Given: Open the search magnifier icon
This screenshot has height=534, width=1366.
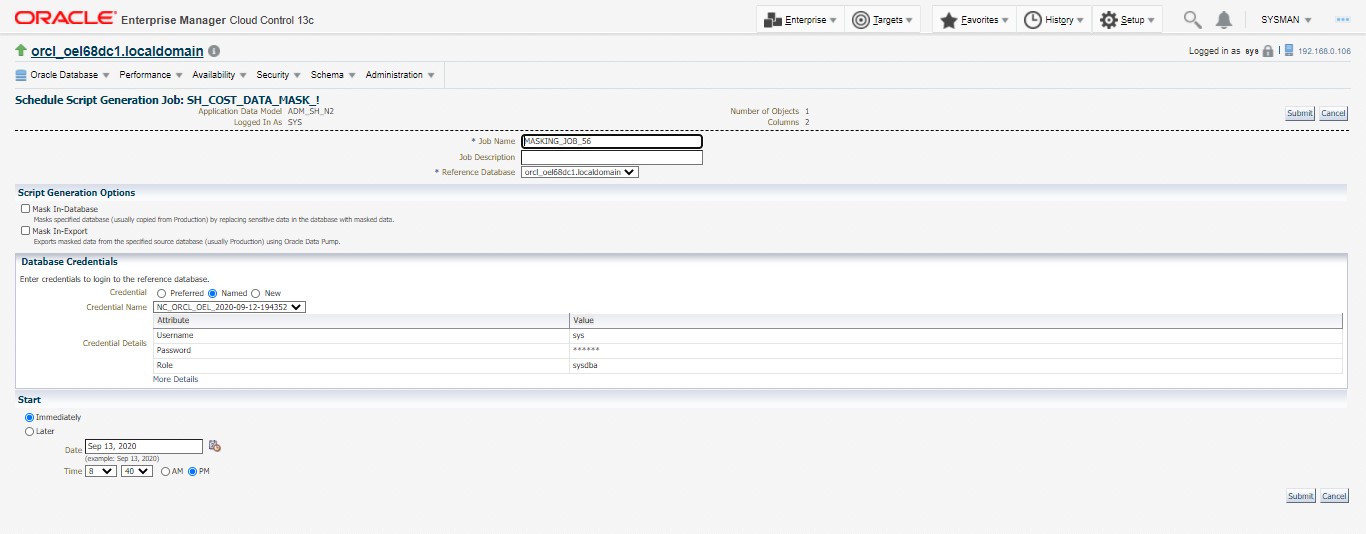Looking at the screenshot, I should pos(1192,20).
